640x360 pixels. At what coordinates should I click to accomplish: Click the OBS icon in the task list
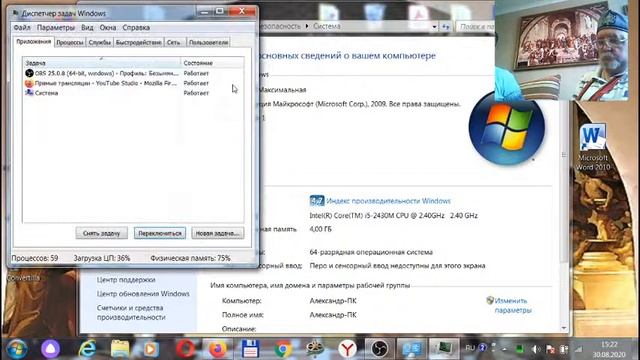(x=29, y=73)
